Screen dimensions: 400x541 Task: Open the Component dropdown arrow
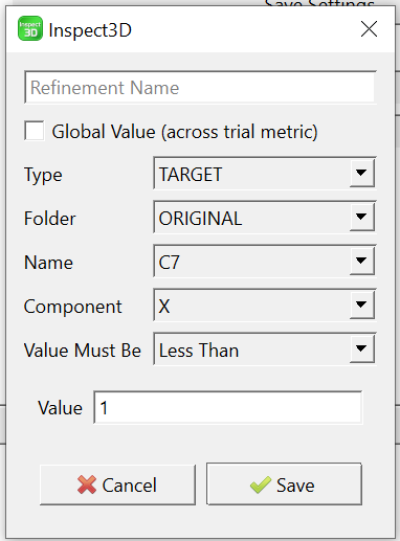pos(361,304)
